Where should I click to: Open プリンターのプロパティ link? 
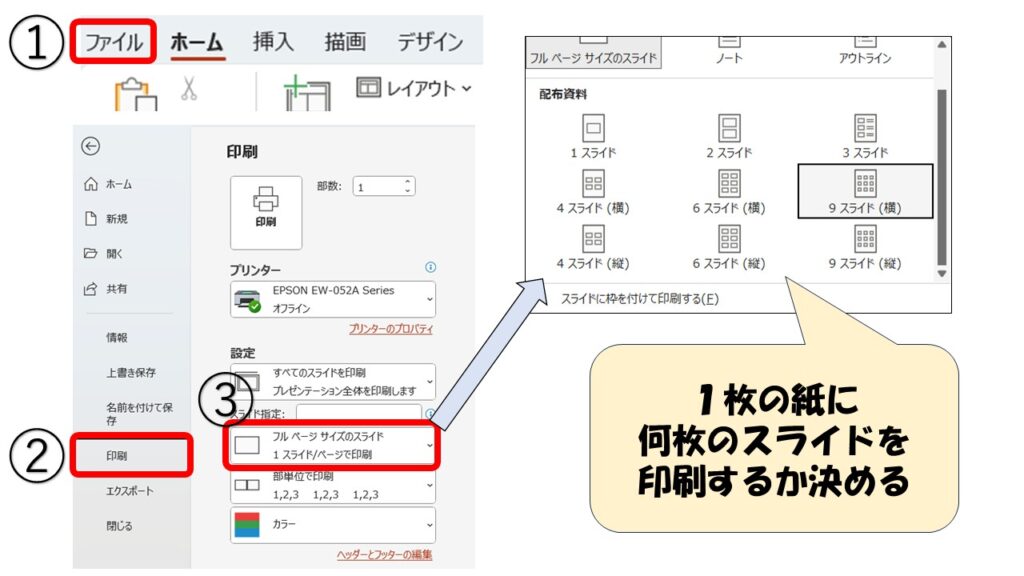(x=391, y=329)
